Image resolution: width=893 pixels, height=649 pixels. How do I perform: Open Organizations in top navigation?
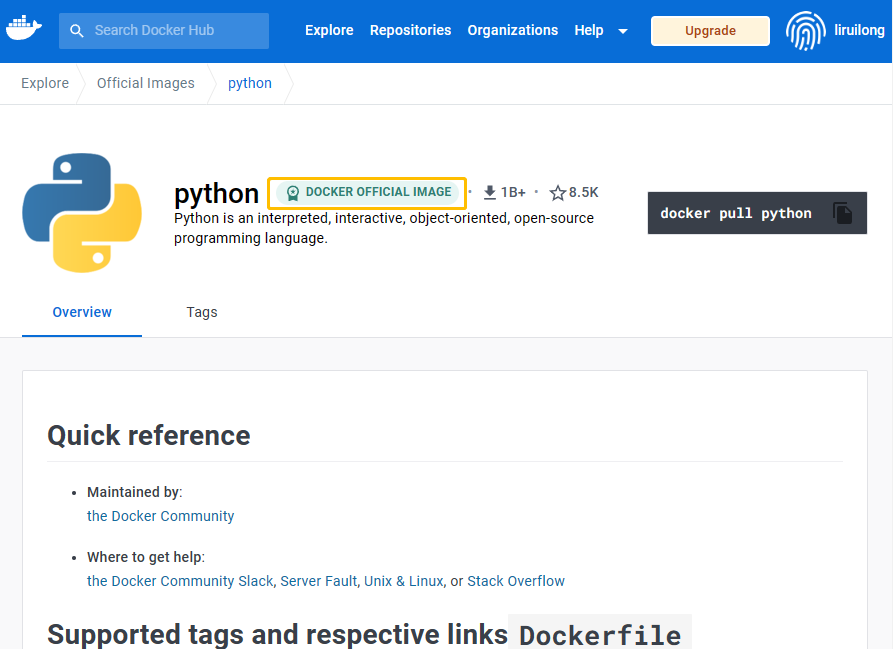pyautogui.click(x=512, y=30)
